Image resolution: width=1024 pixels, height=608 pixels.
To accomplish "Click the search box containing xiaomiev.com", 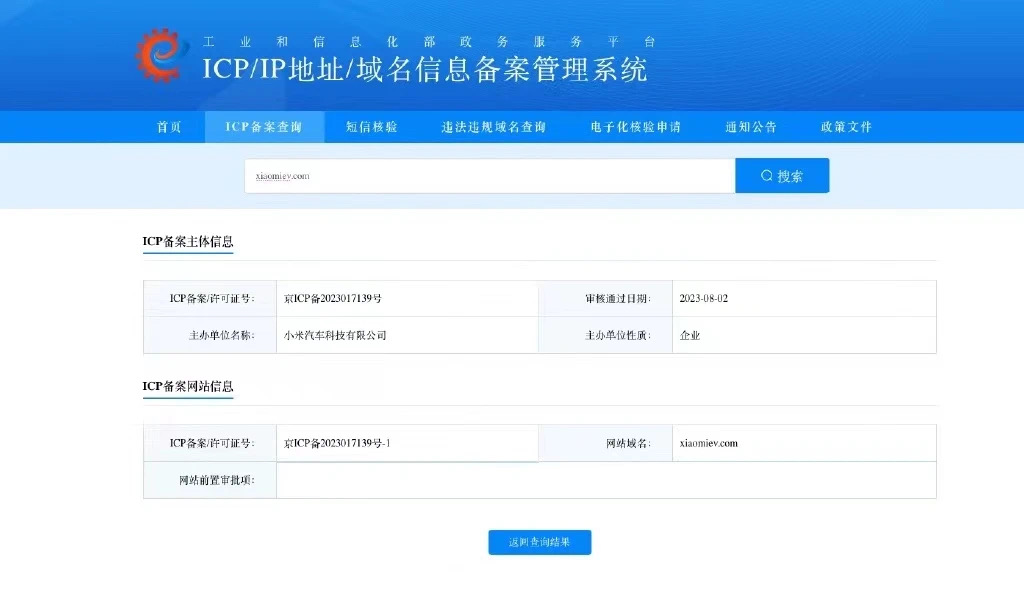I will [x=489, y=176].
